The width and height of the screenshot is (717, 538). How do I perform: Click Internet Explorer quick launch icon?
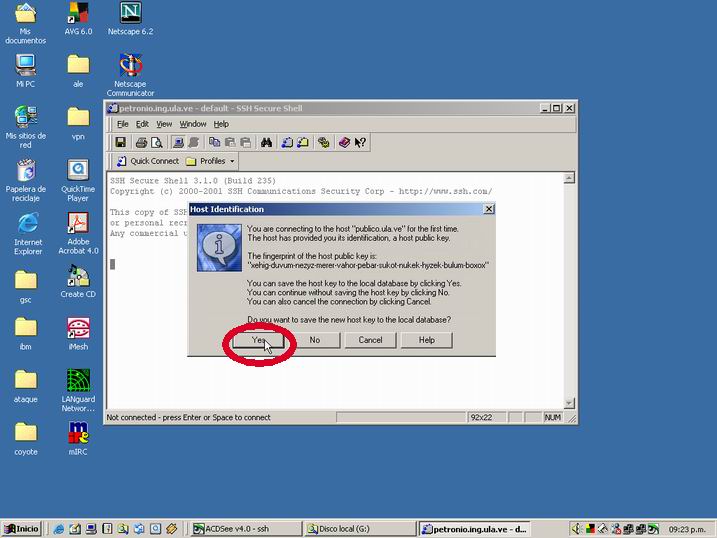pos(59,529)
